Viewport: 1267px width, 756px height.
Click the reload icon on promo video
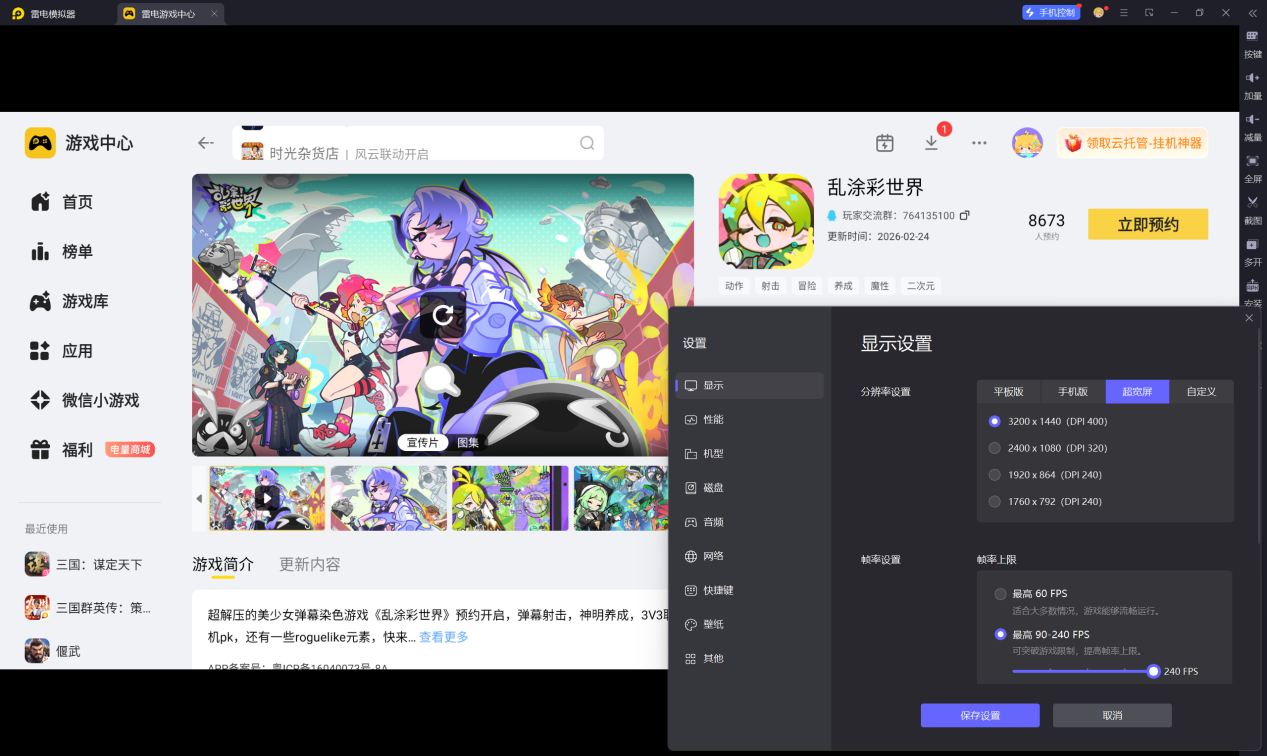443,316
